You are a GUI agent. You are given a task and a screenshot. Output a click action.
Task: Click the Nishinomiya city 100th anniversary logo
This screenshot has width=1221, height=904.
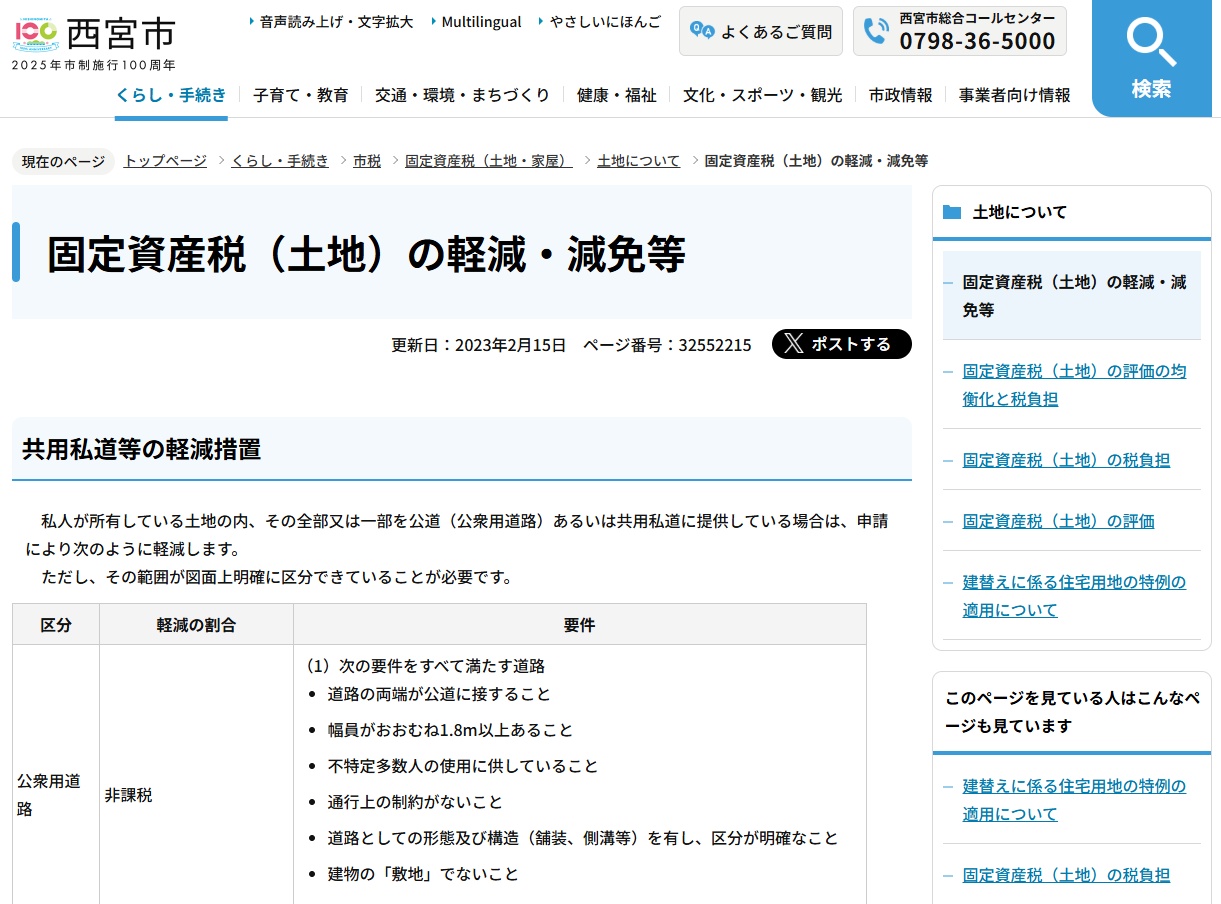pyautogui.click(x=37, y=34)
